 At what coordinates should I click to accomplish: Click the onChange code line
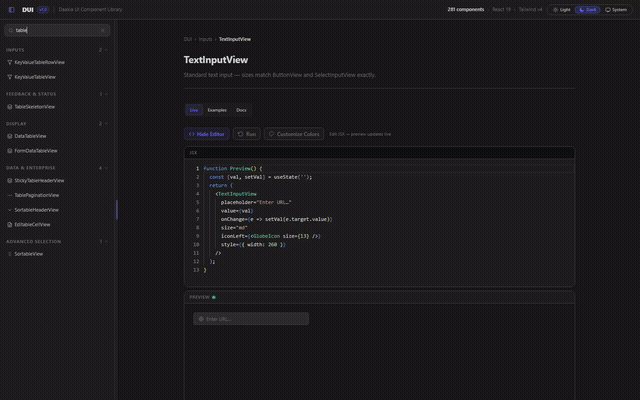point(277,220)
